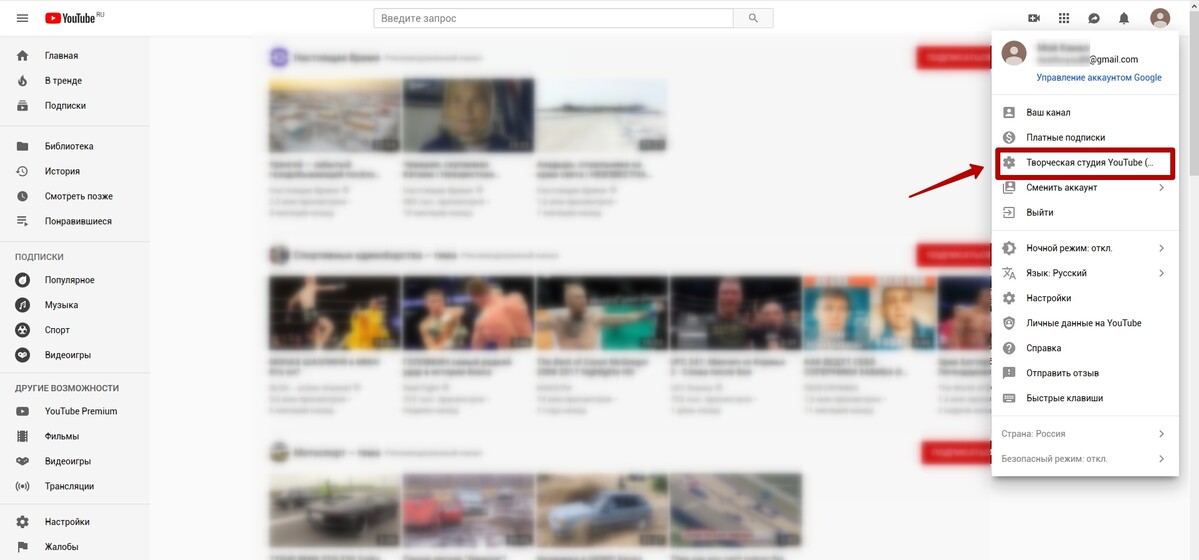Click the Трансляции live broadcast icon
This screenshot has width=1199, height=560.
coord(22,486)
